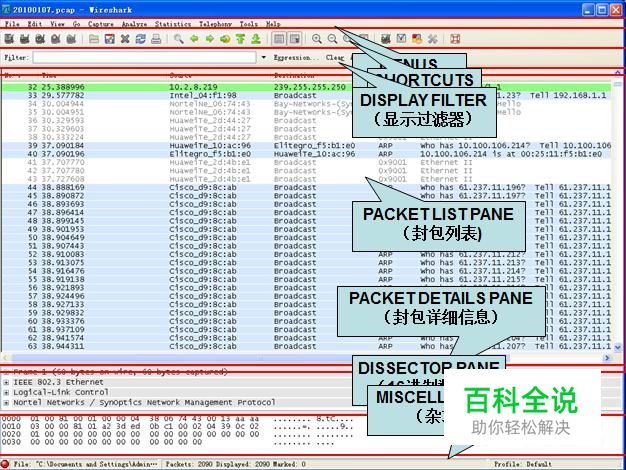The image size is (626, 470).
Task: Go to specific packet number icon
Action: point(225,39)
